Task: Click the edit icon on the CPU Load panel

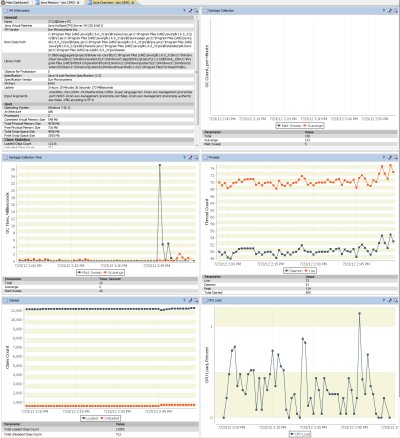Action: (389, 300)
